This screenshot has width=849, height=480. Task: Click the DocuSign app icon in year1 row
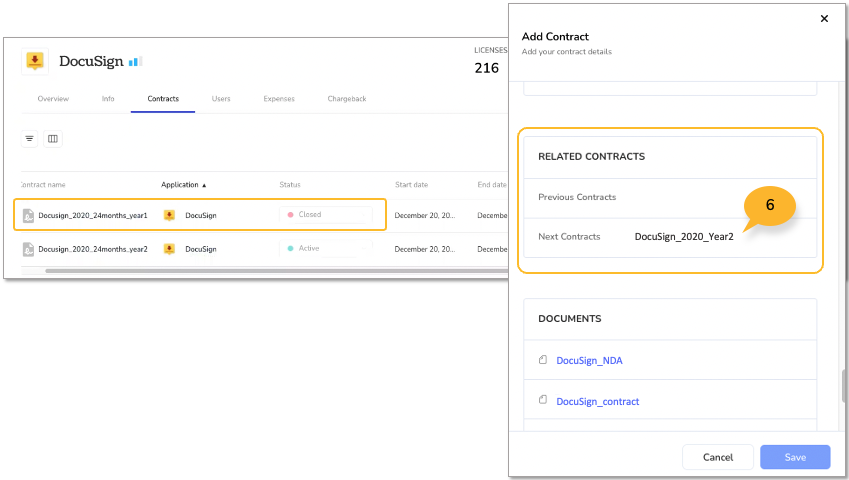tap(169, 215)
